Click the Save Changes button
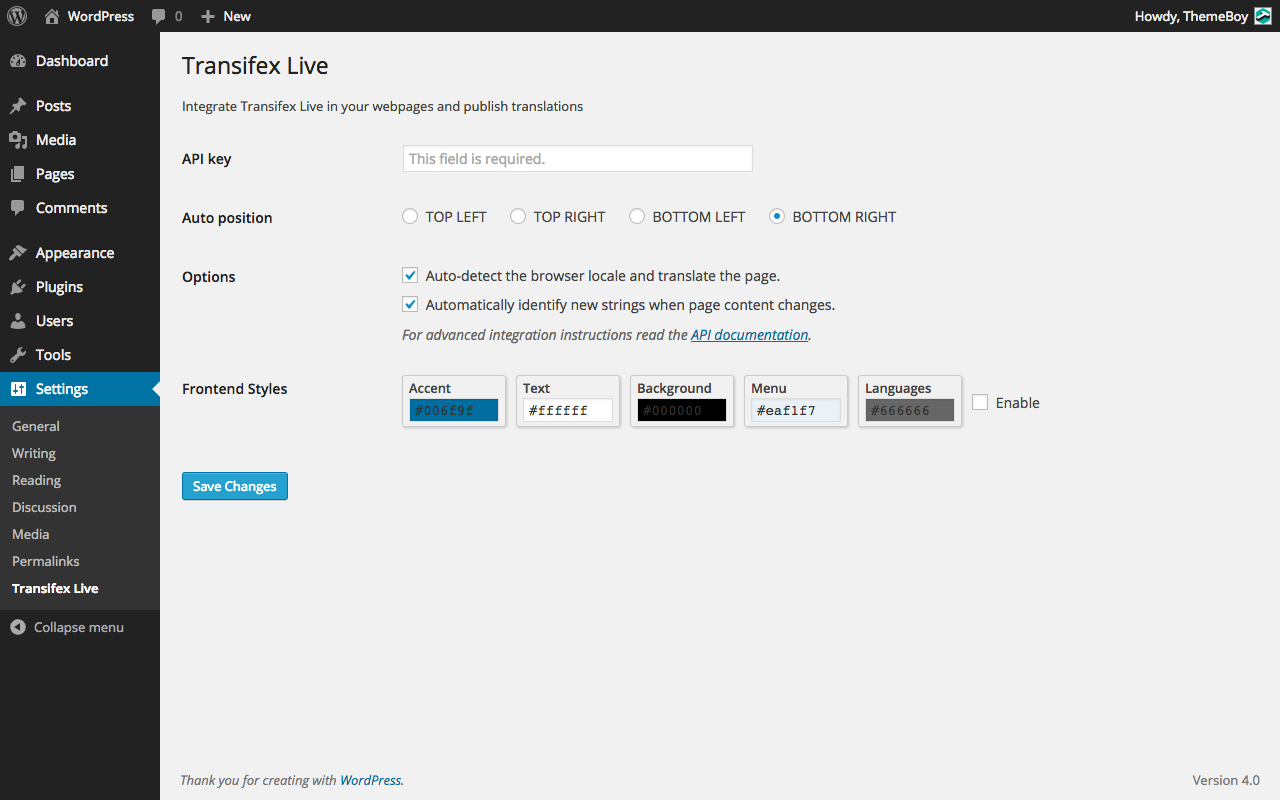Viewport: 1280px width, 800px height. [x=235, y=486]
